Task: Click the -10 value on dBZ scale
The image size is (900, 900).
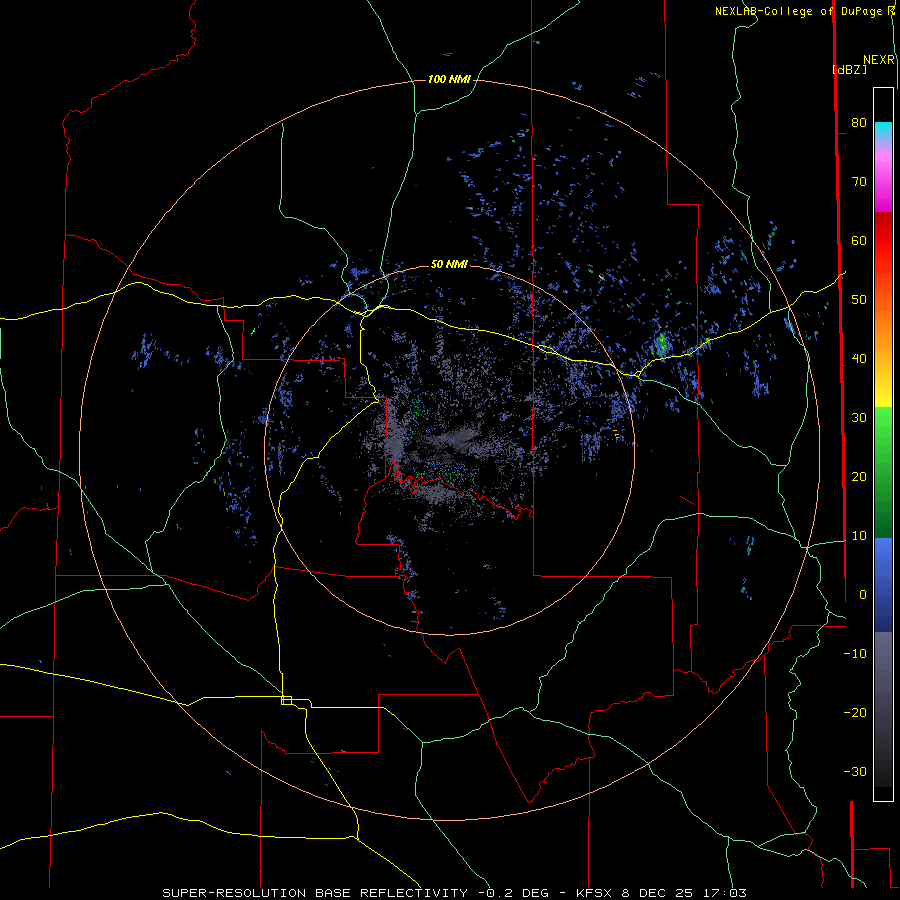Action: click(855, 654)
